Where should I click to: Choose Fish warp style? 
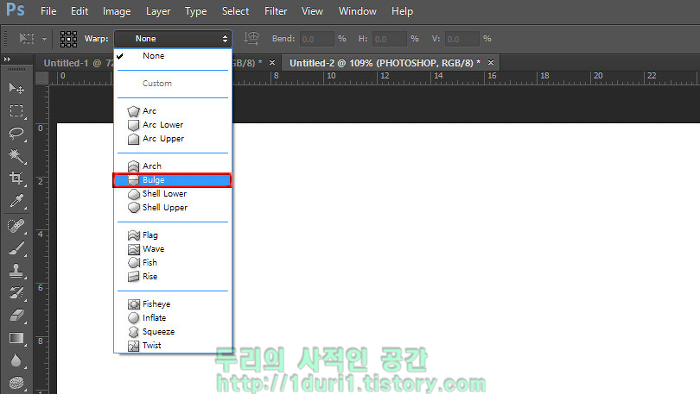pos(173,262)
